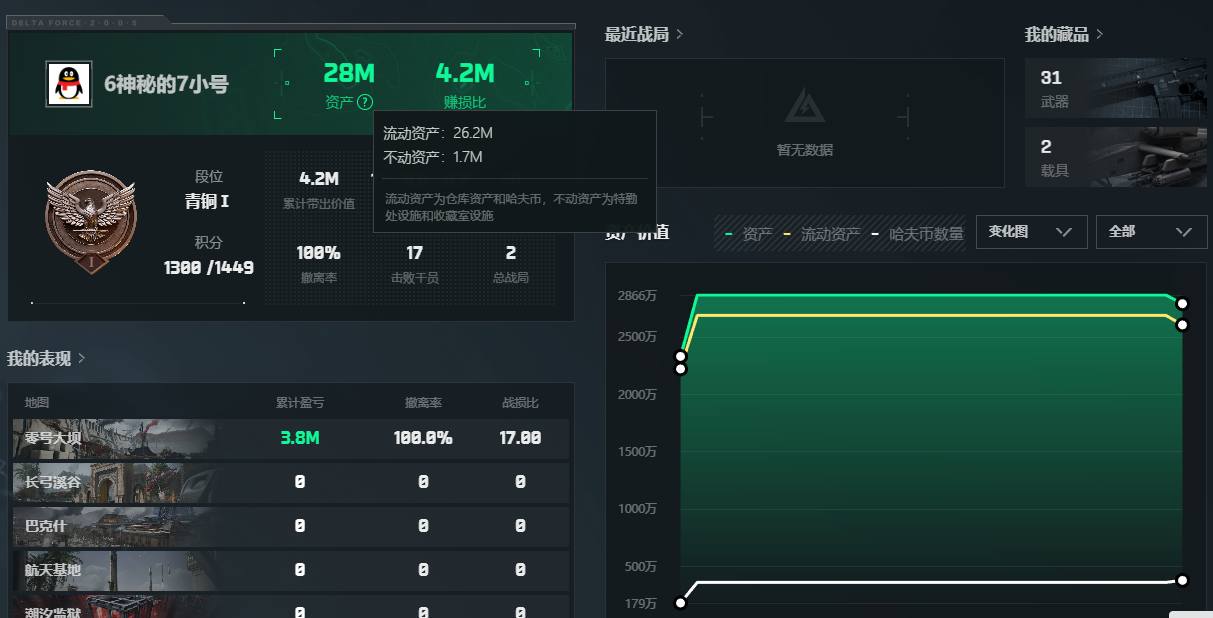Select the 航天基地 map row
The image size is (1213, 618).
tap(290, 570)
